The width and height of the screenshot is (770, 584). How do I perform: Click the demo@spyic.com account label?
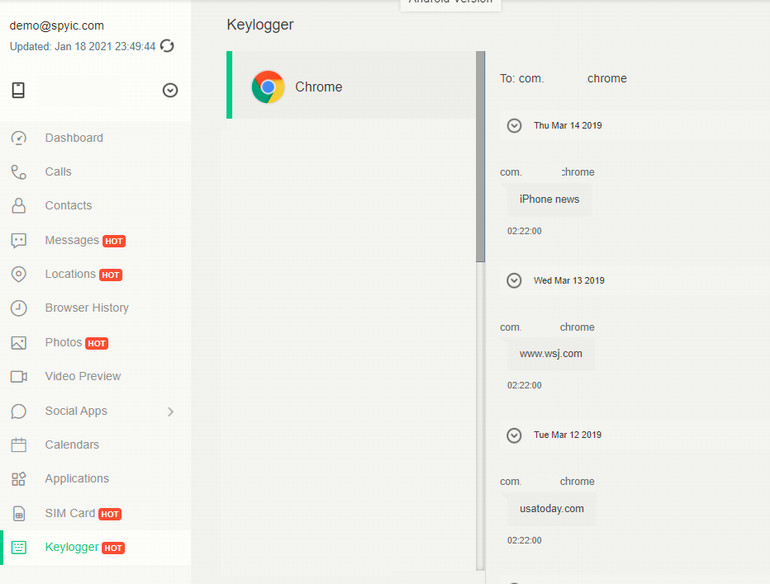[x=56, y=26]
